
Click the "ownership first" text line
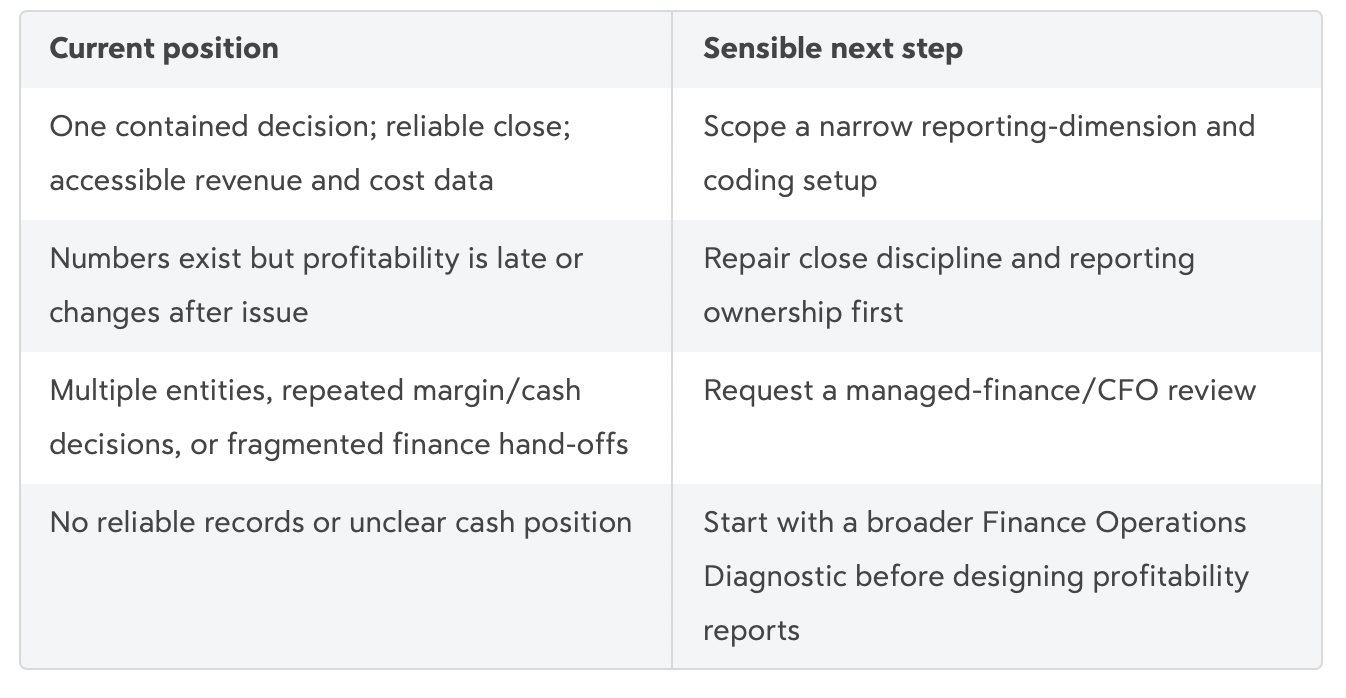tap(803, 313)
